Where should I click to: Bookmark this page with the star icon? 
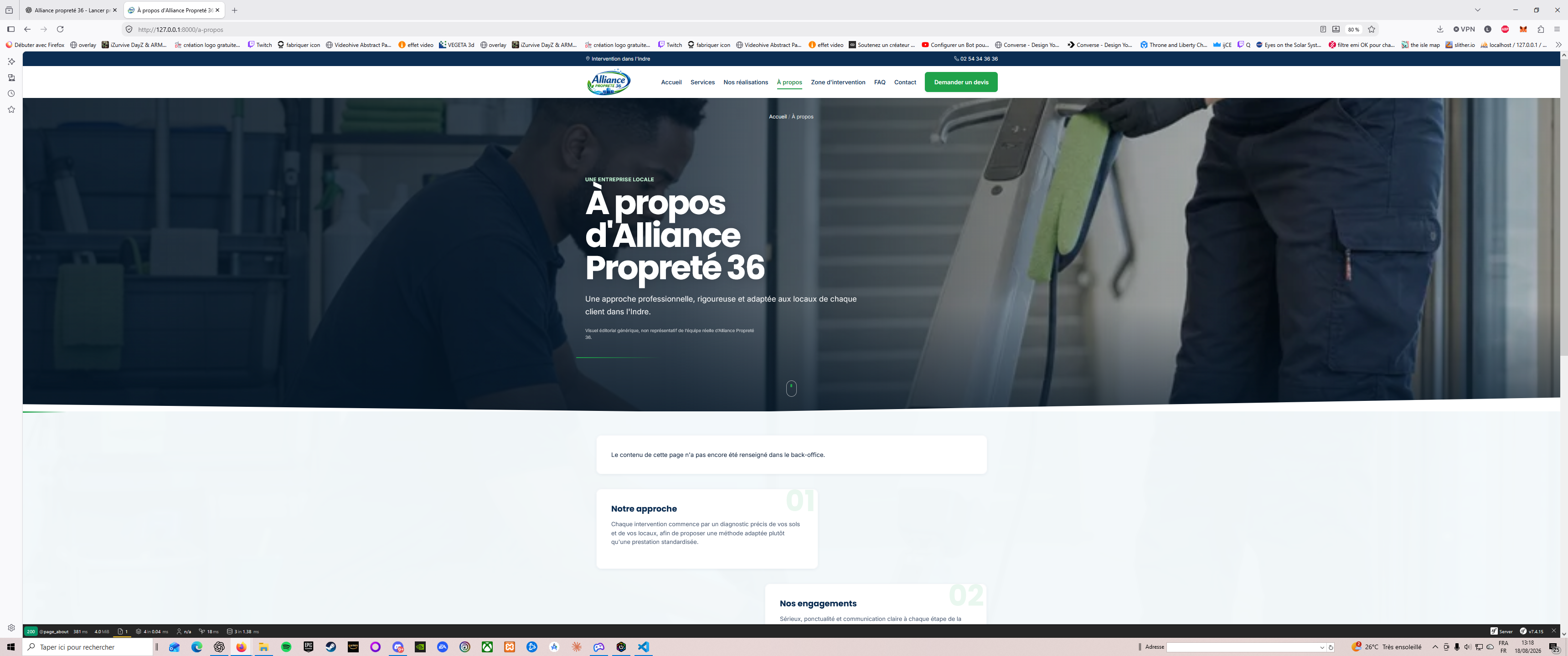point(1372,29)
